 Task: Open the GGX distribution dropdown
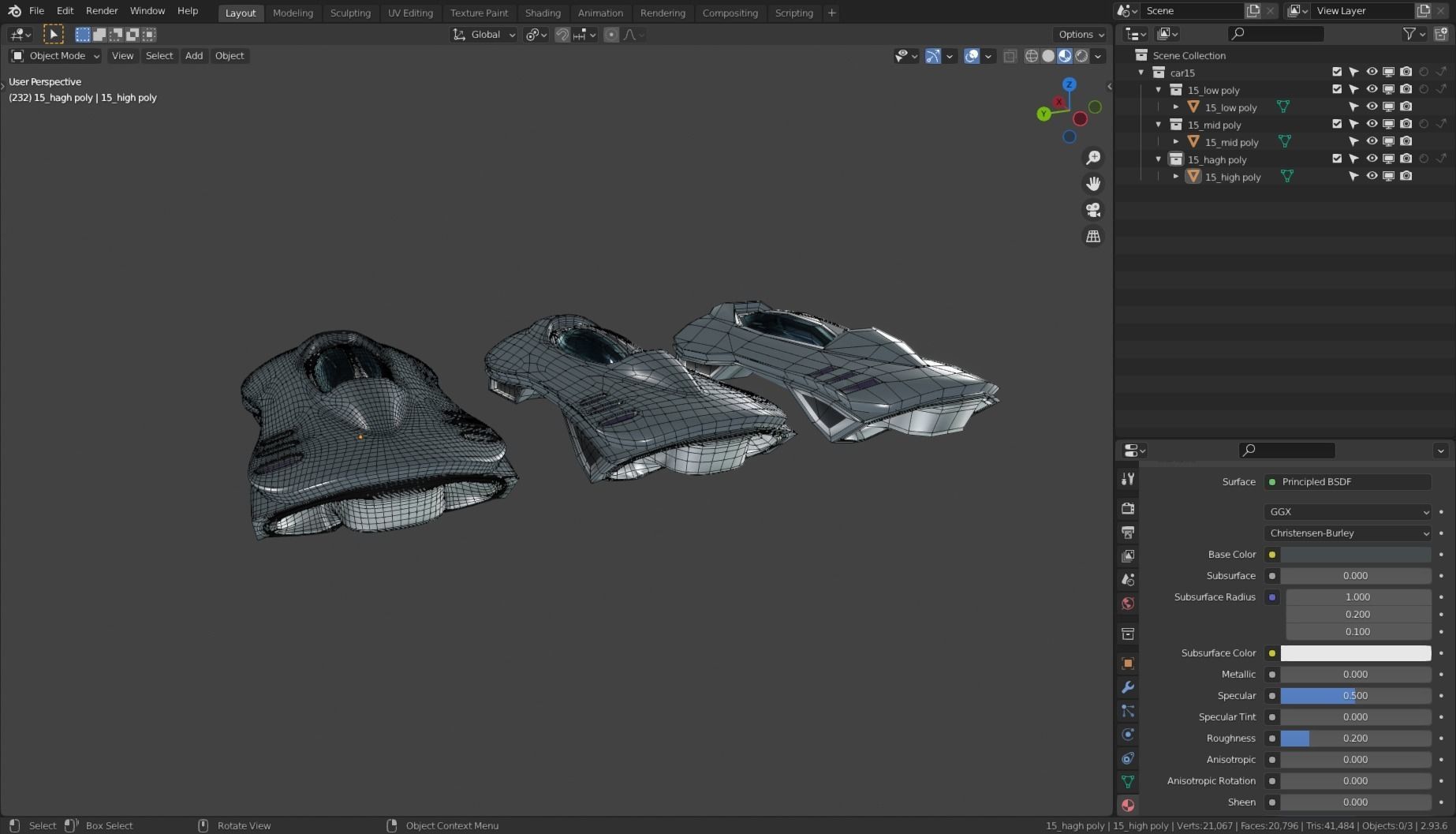pos(1347,511)
